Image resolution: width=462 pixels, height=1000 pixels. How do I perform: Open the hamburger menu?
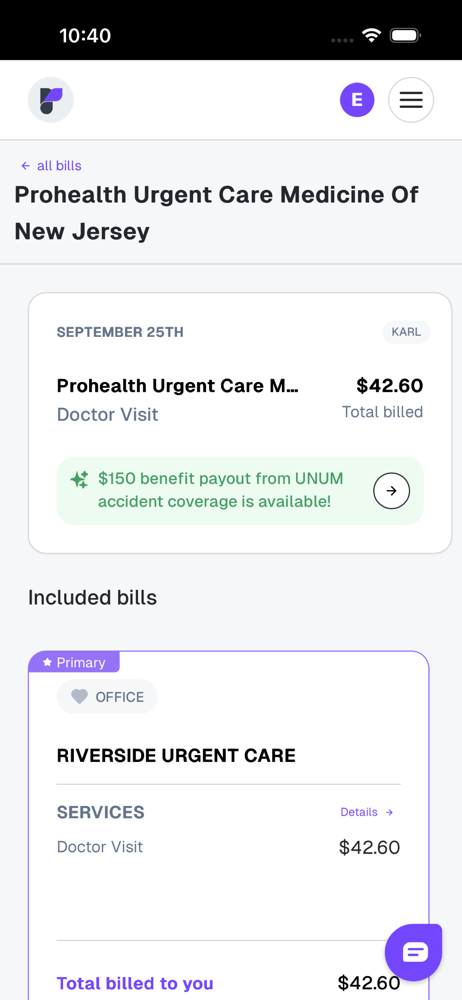pos(411,100)
